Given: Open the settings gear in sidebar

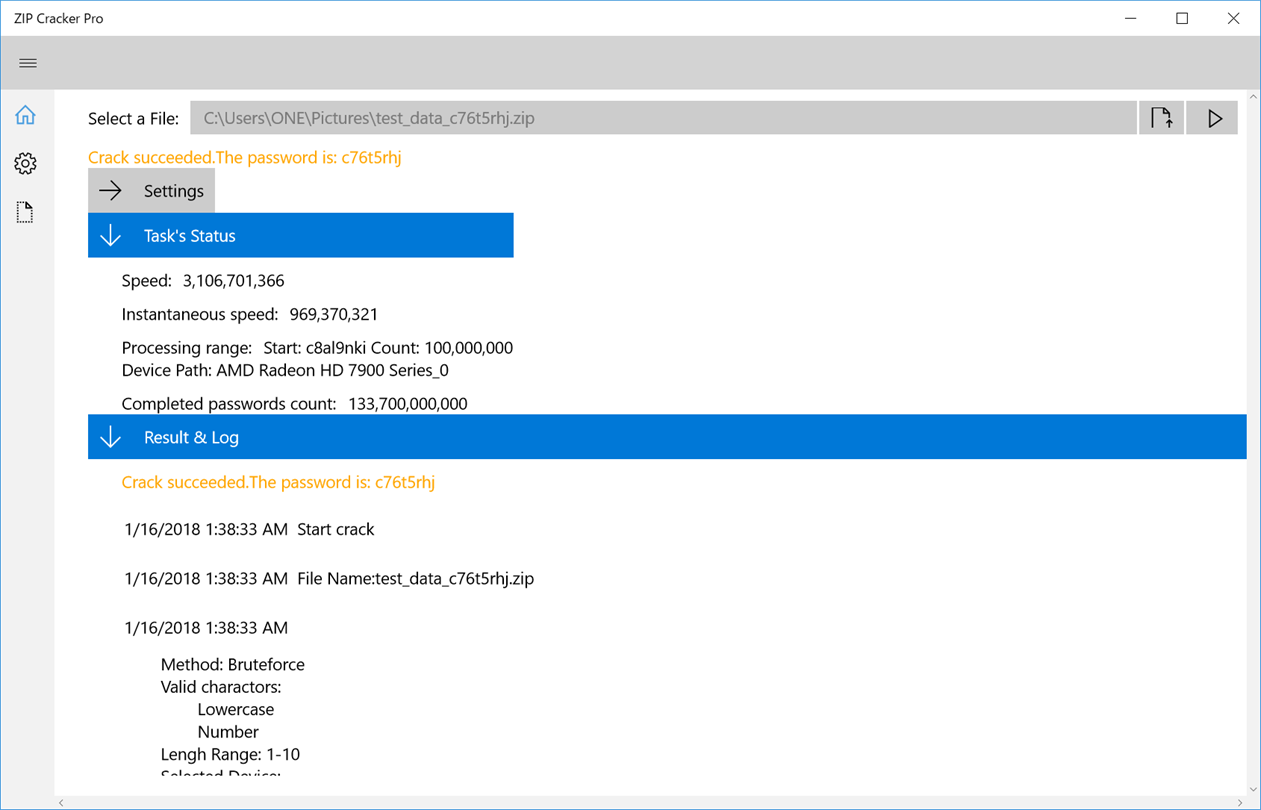Looking at the screenshot, I should click(x=25, y=163).
